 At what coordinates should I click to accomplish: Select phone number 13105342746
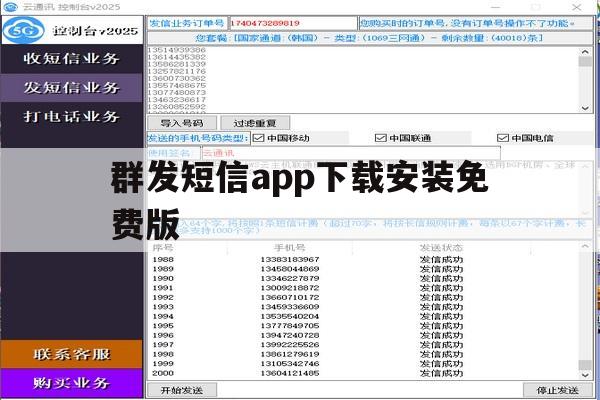pos(290,364)
